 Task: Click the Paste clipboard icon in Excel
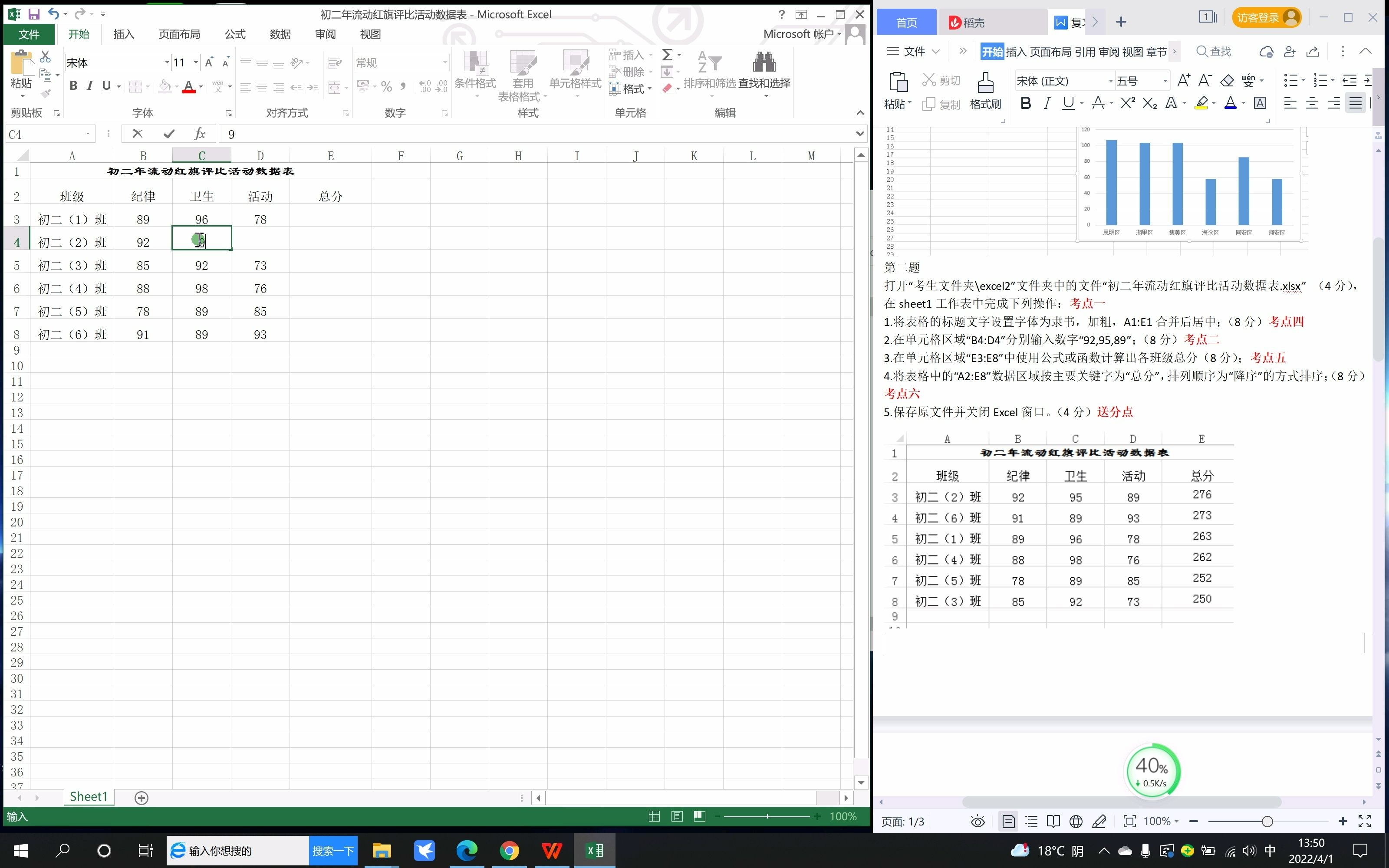[22, 62]
